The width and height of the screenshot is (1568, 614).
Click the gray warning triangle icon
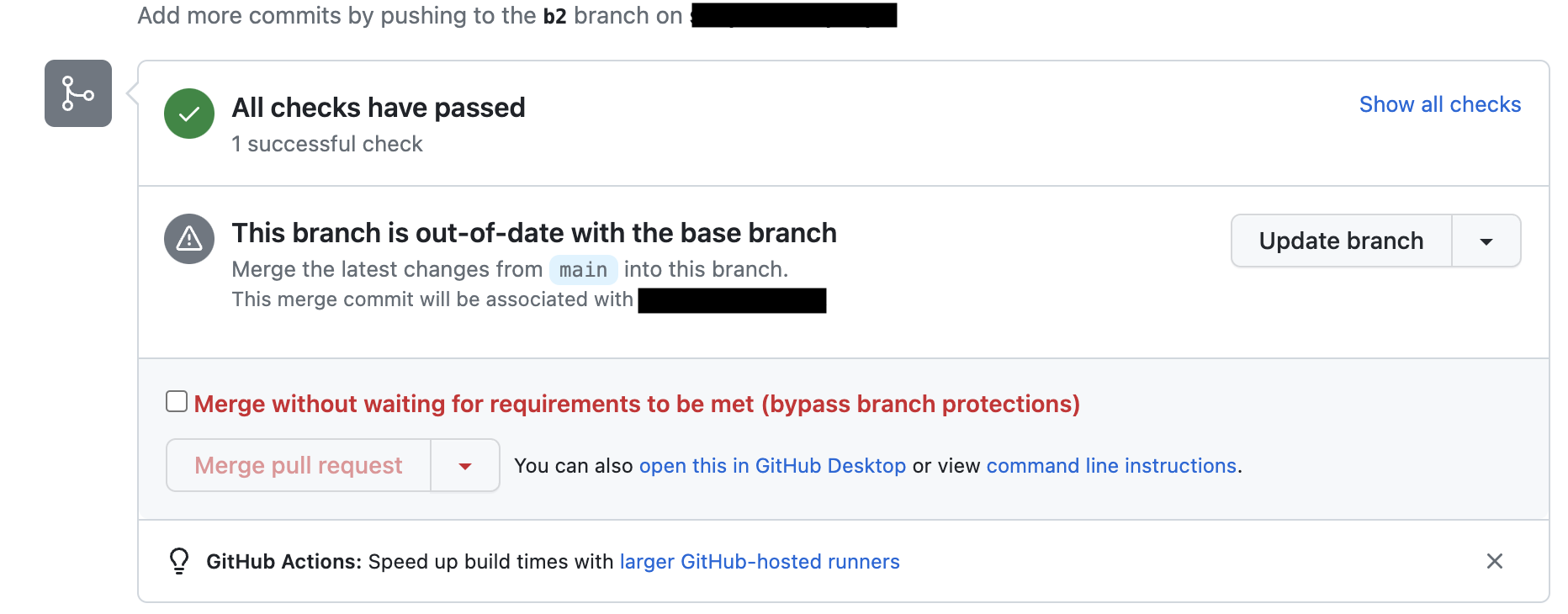[x=188, y=239]
